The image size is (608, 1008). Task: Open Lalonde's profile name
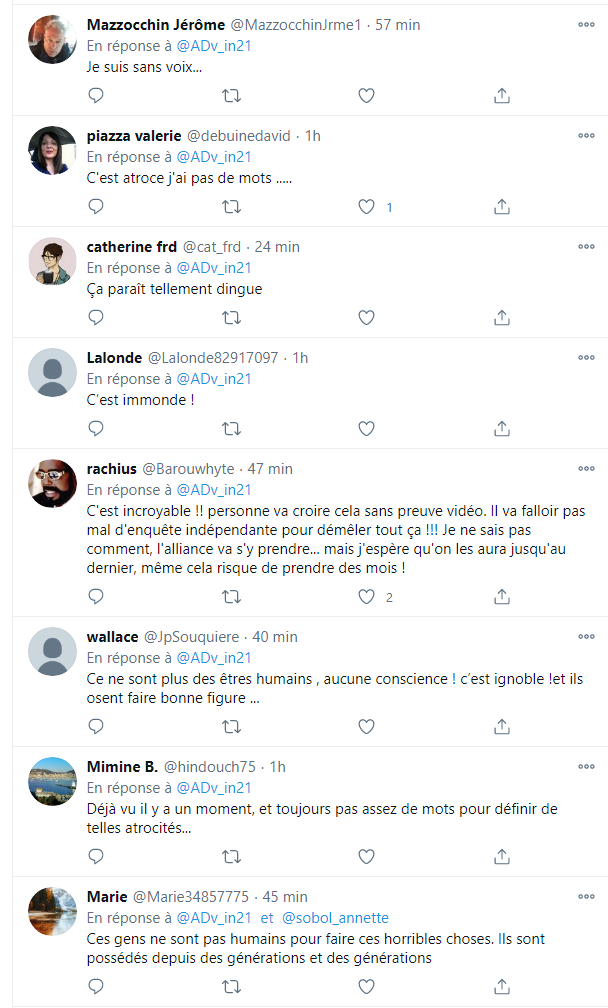(x=114, y=357)
